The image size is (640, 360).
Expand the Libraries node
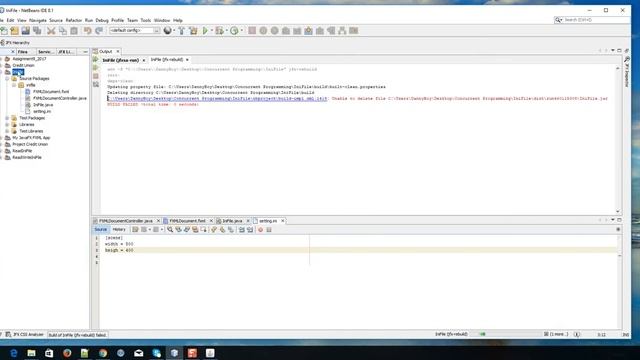point(7,124)
